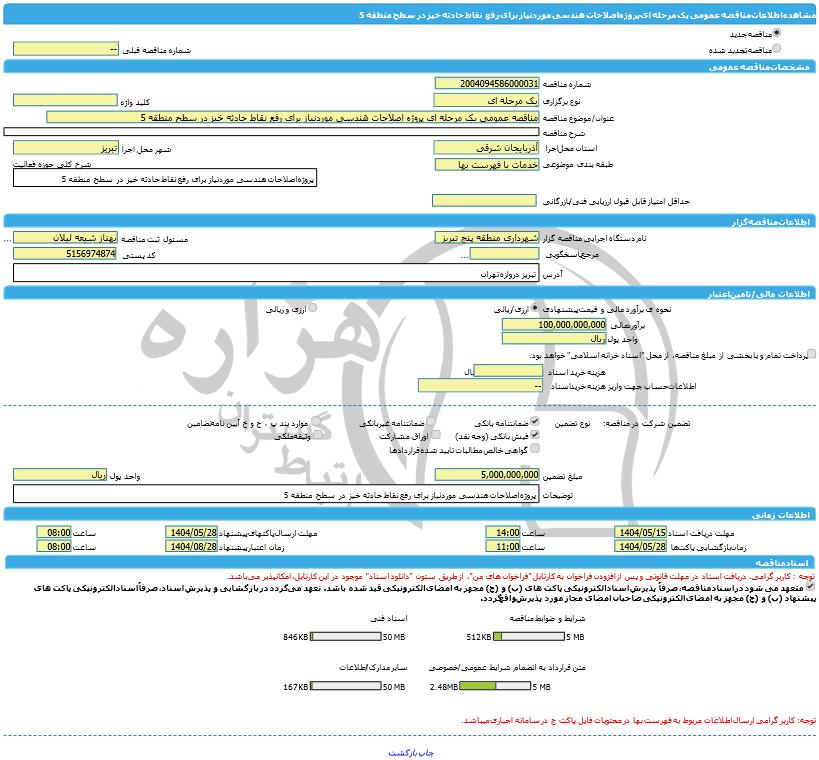Screen dimensions: 819x760
Task: Toggle the ضمانتنامه غیربانکی checkbox
Action: [430, 421]
